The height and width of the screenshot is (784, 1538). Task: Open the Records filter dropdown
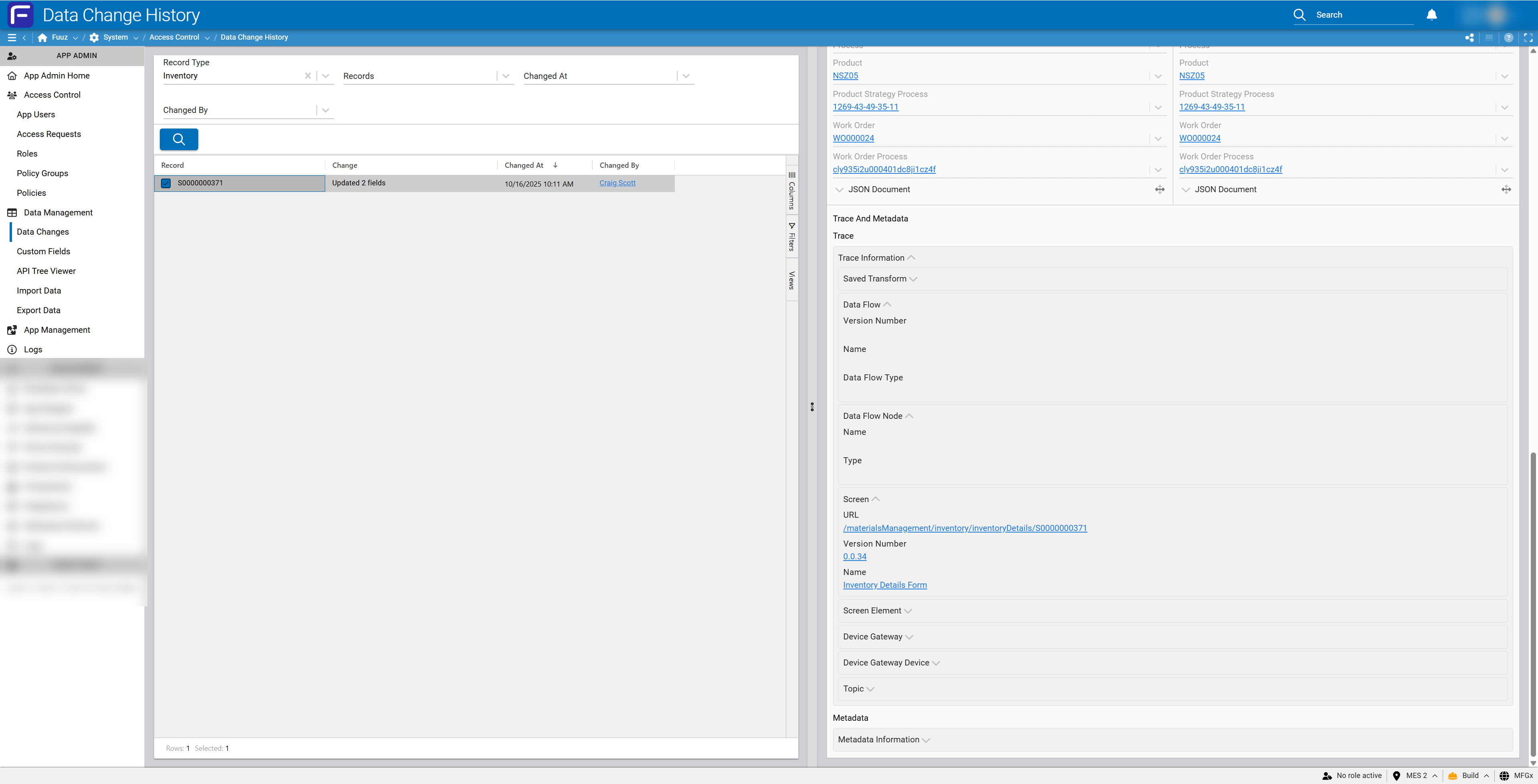[x=506, y=76]
